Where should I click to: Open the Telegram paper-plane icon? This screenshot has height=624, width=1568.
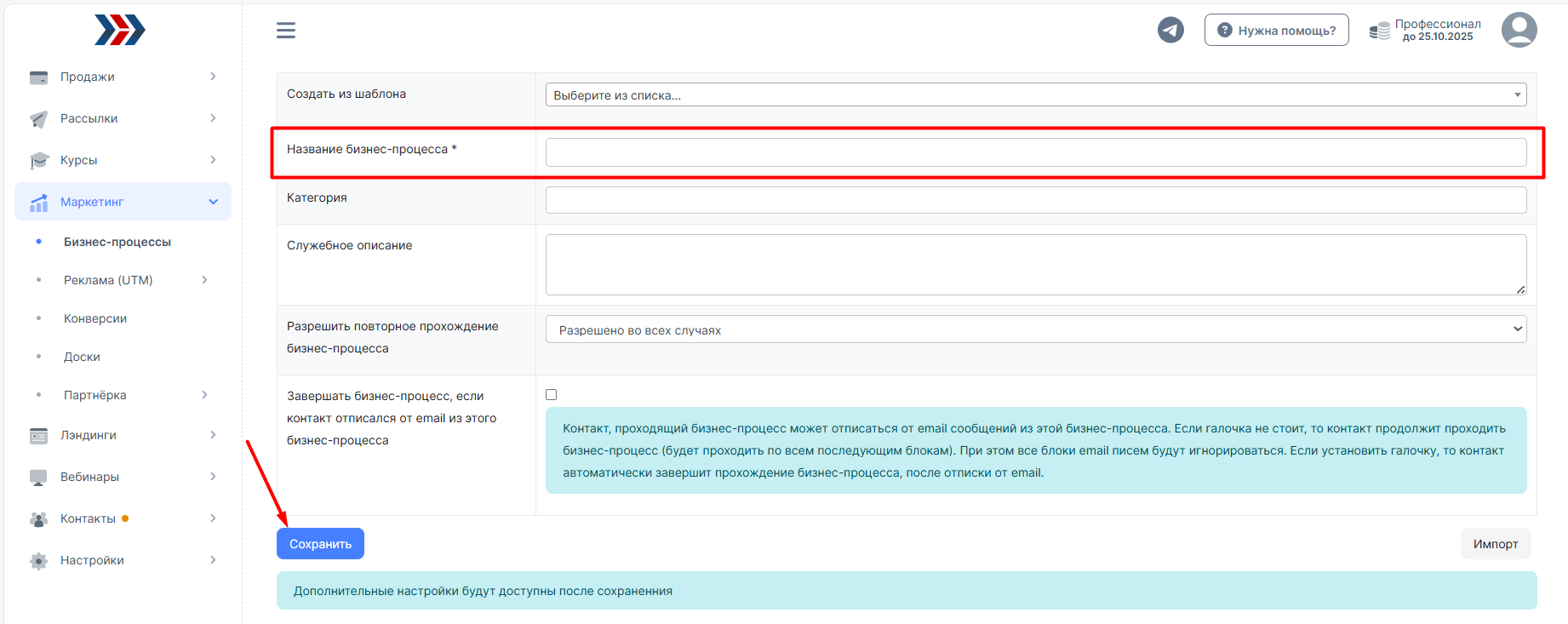(1170, 30)
